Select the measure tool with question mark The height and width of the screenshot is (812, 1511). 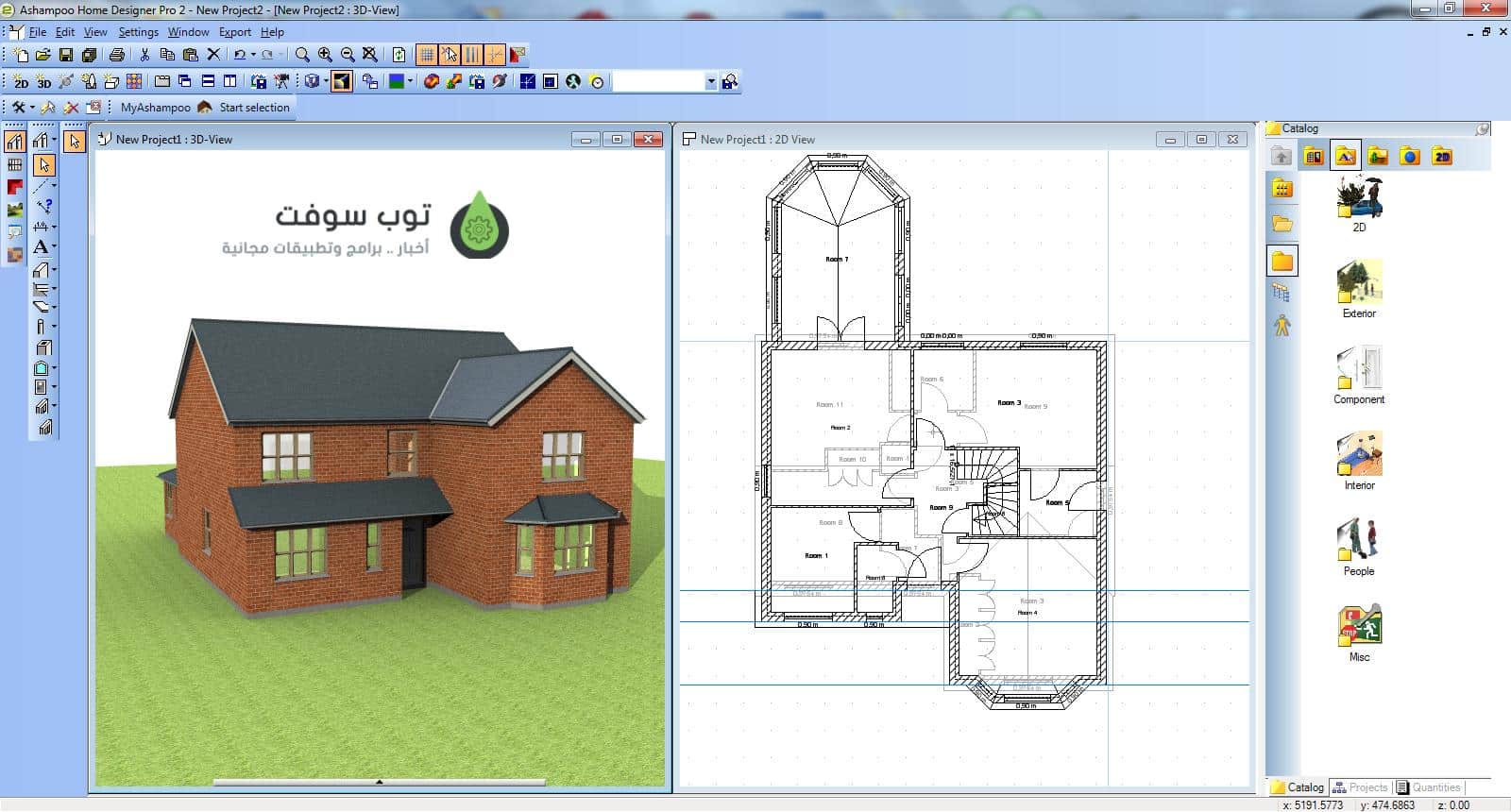[43, 206]
